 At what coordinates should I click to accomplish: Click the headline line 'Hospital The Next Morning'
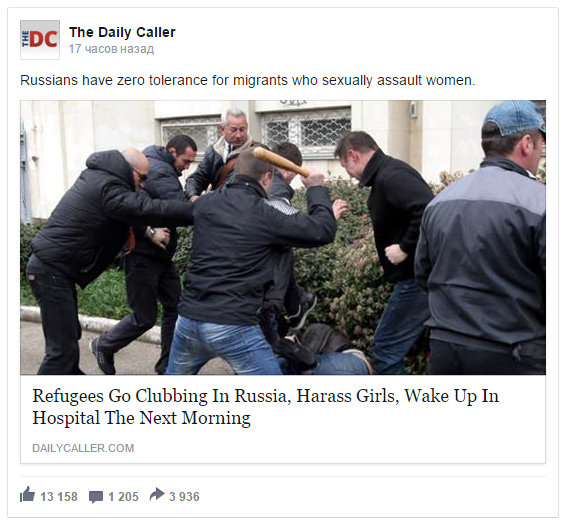[141, 418]
